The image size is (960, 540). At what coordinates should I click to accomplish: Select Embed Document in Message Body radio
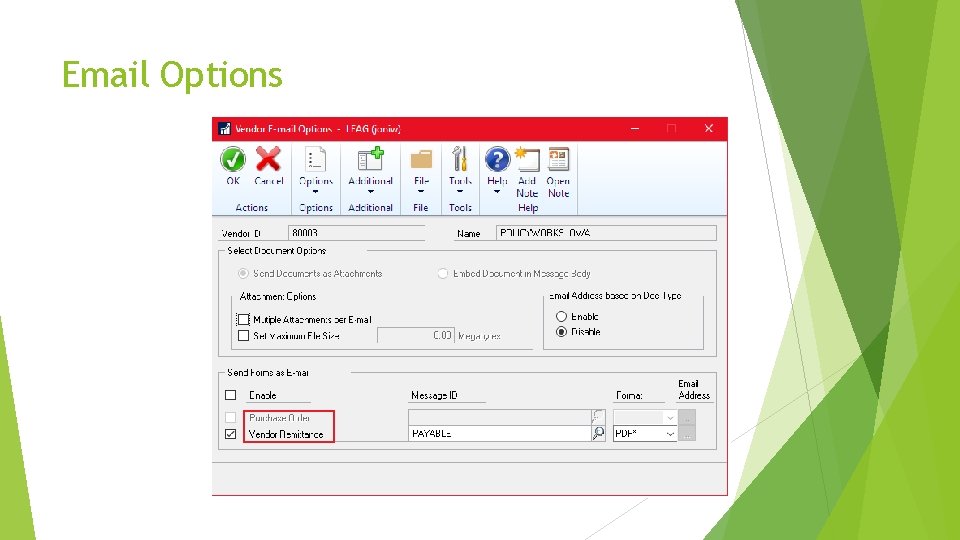click(x=443, y=273)
